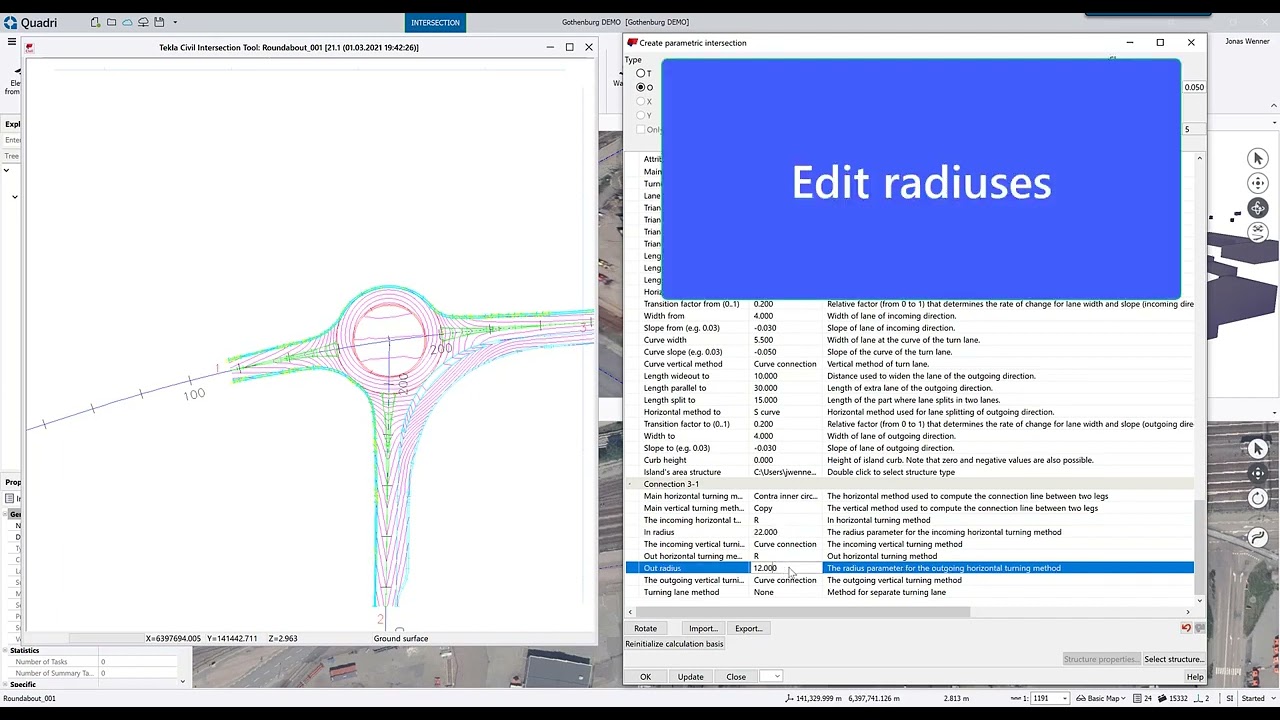Image resolution: width=1280 pixels, height=720 pixels.
Task: Click the cloud icon in Quadri toolbar
Action: click(x=127, y=22)
